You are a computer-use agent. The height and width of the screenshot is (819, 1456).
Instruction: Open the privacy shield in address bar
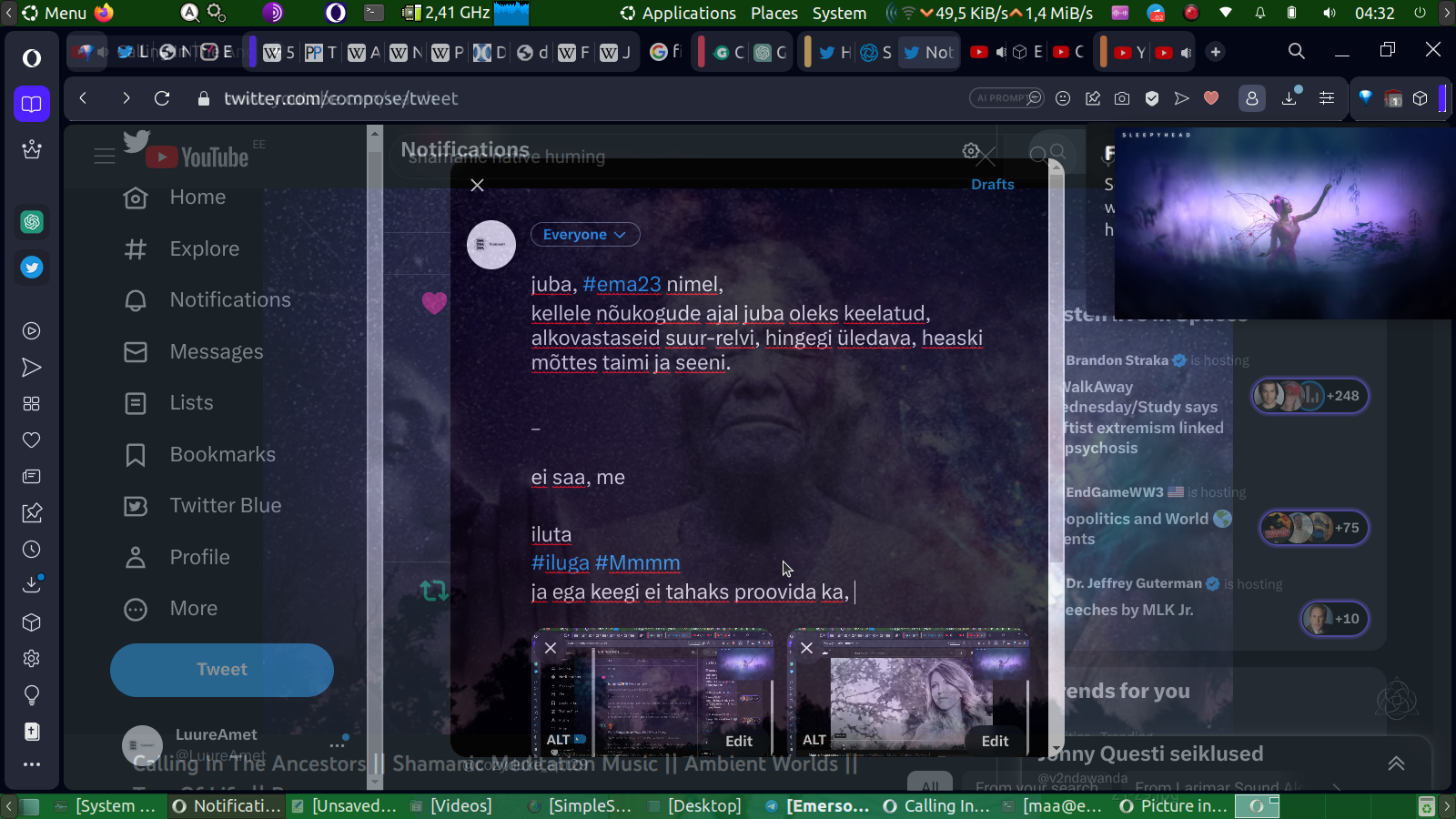(1152, 98)
